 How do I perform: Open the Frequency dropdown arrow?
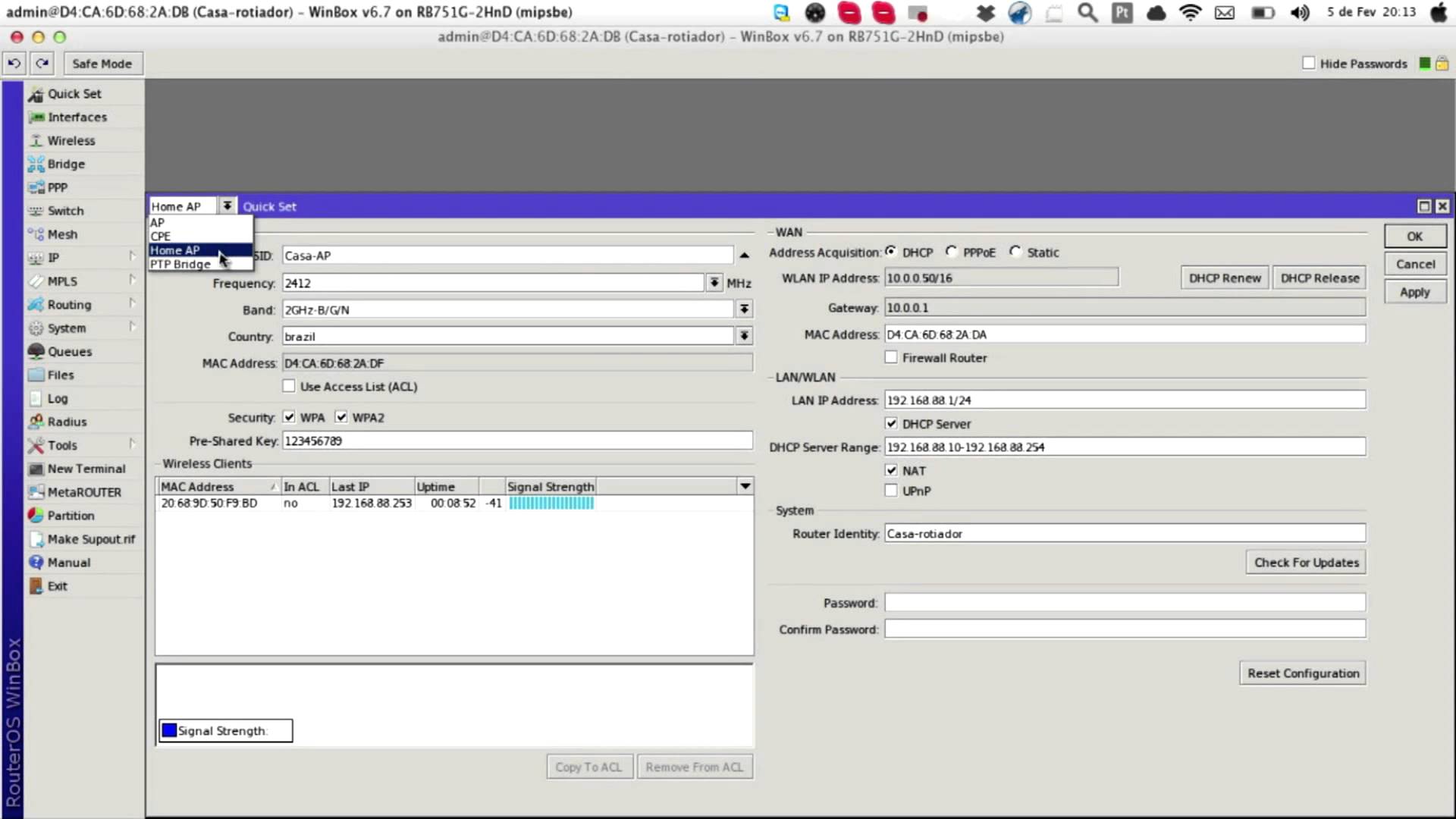click(x=714, y=283)
